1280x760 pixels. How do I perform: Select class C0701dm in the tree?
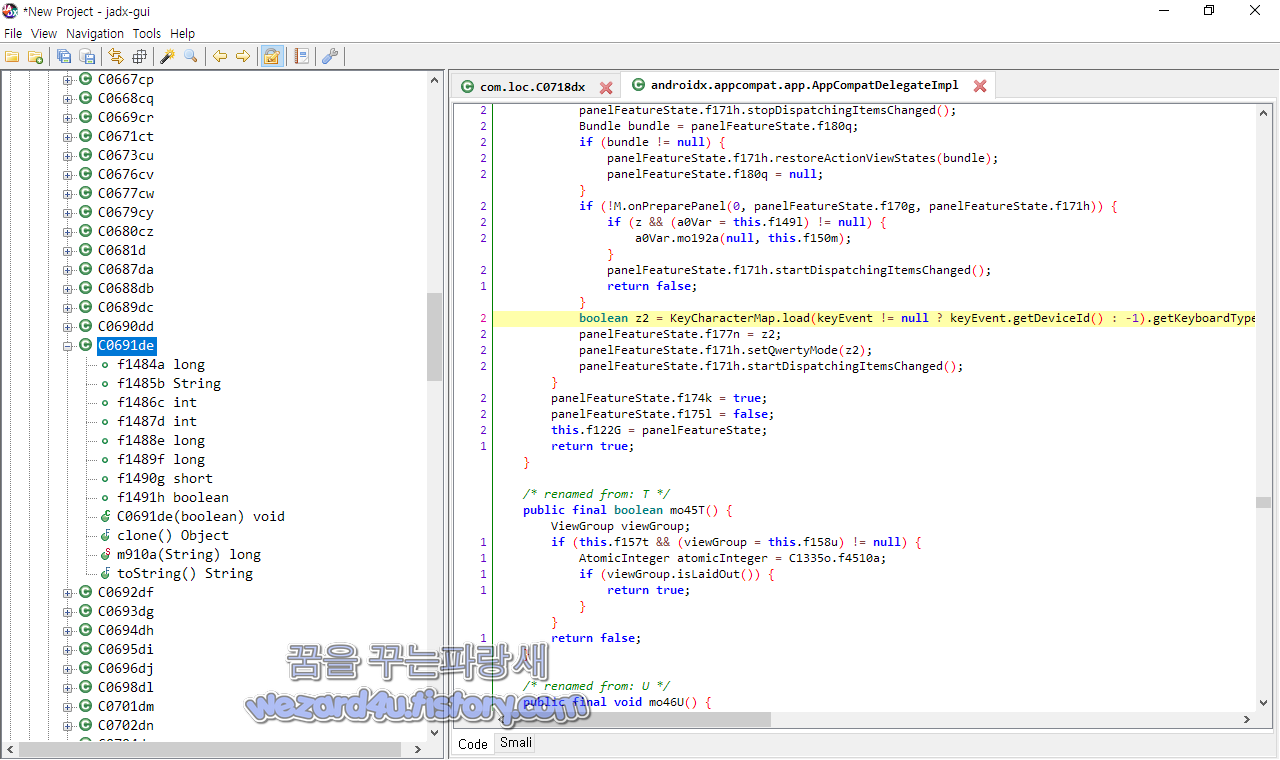(x=126, y=707)
